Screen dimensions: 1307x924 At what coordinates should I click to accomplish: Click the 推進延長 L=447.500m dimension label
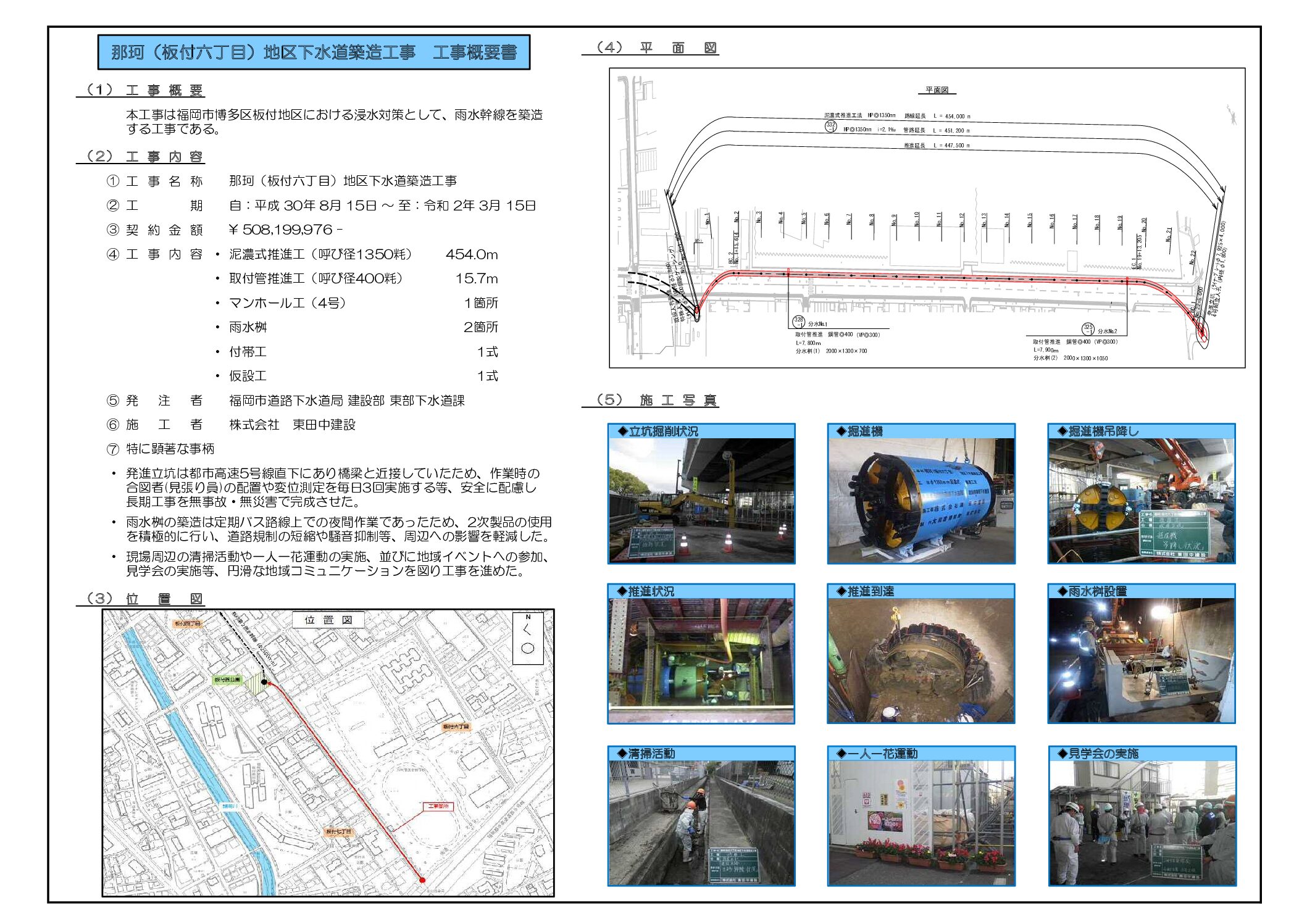[x=937, y=146]
